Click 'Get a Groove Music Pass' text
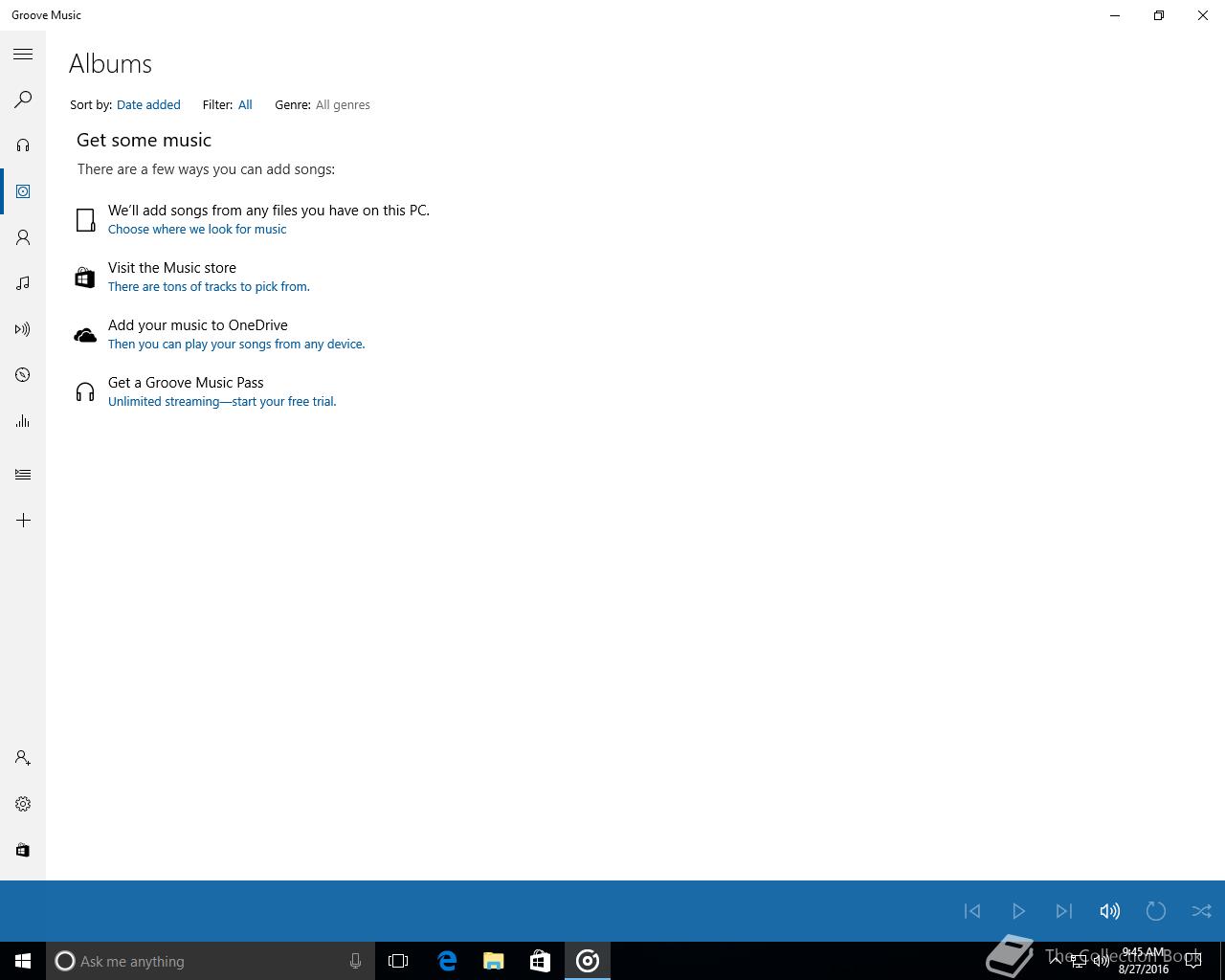1225x980 pixels. click(x=186, y=383)
